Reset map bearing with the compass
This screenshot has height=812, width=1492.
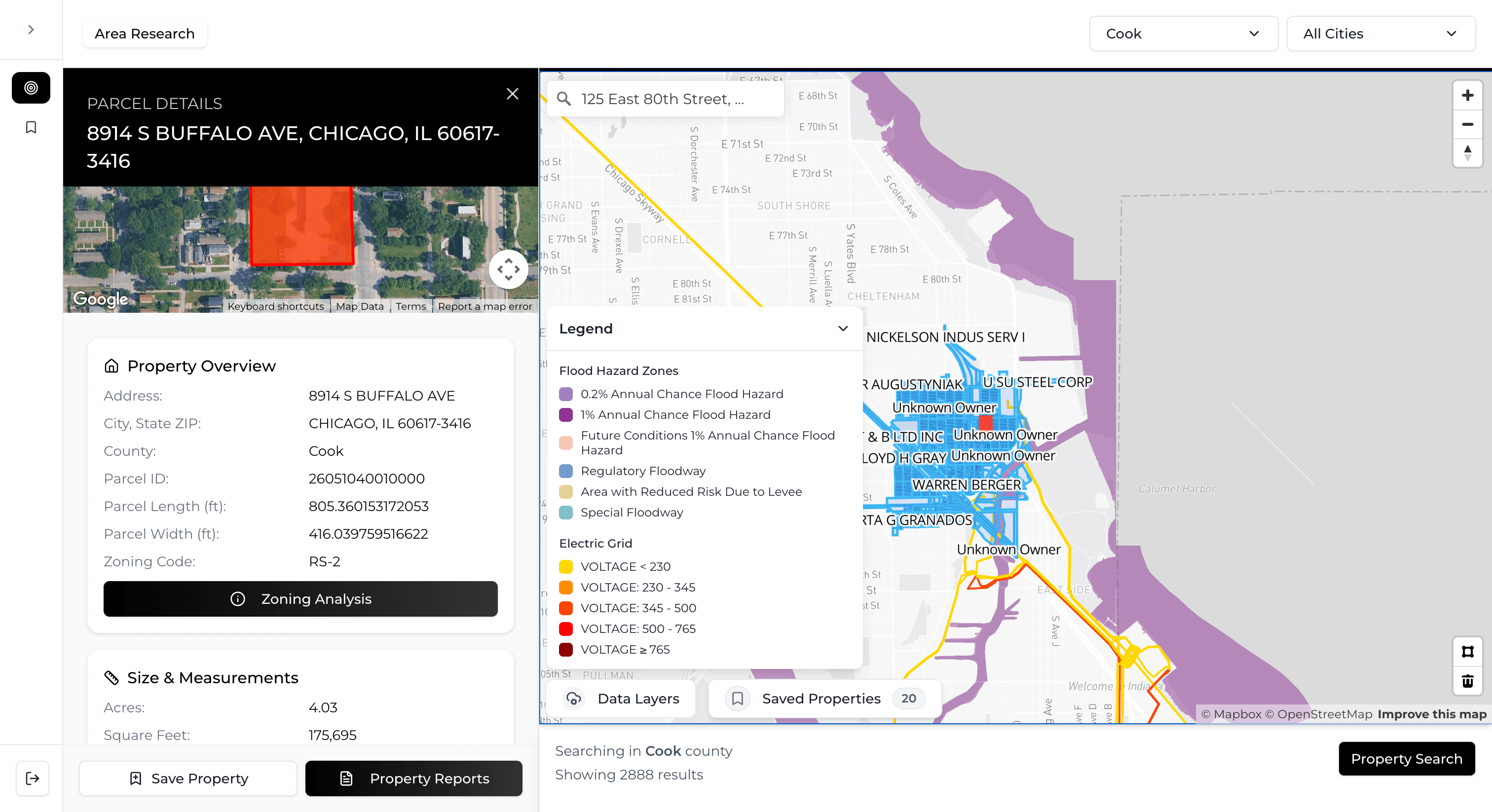coord(1467,153)
